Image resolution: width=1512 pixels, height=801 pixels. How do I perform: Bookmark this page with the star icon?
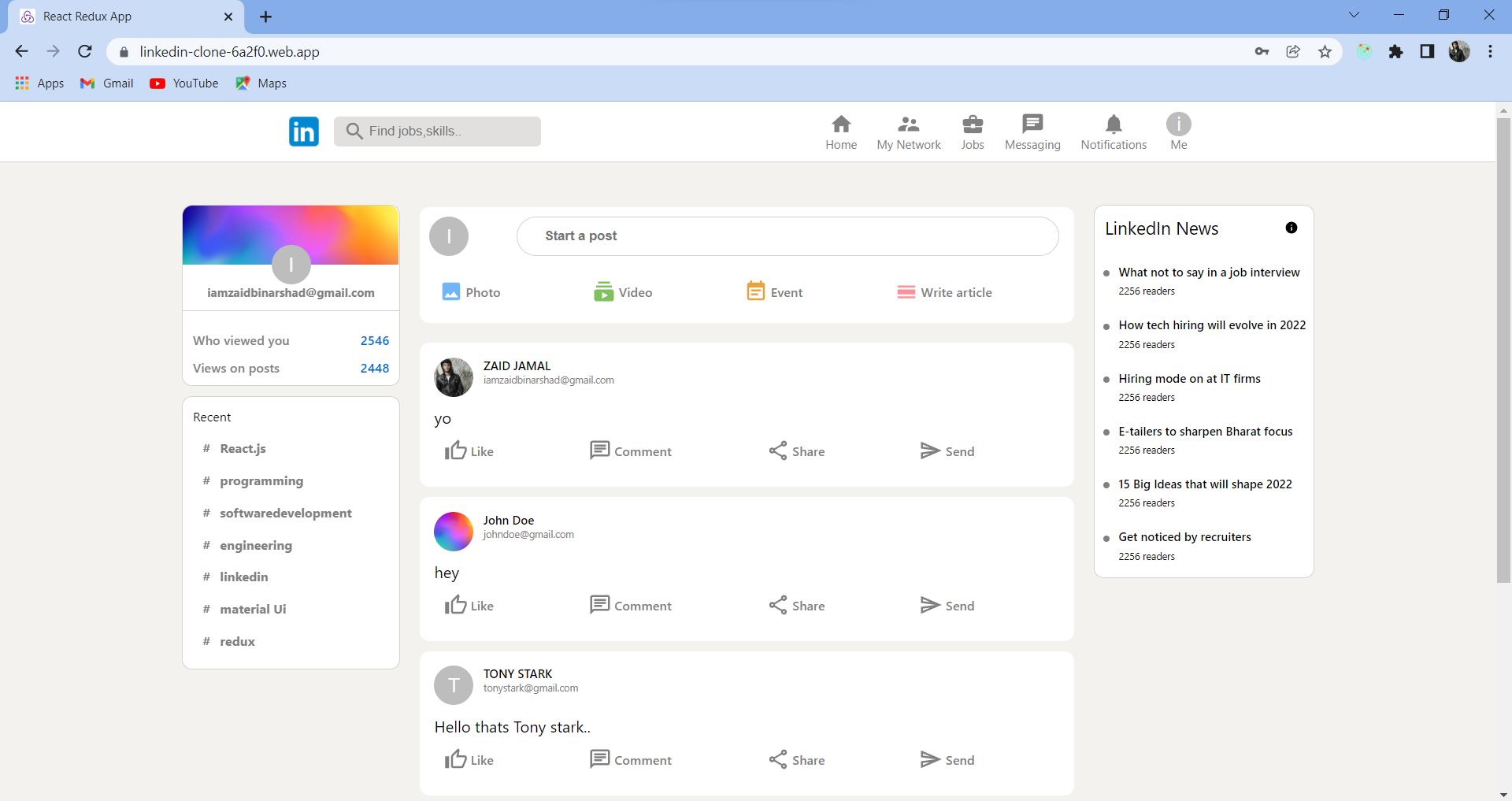point(1325,52)
